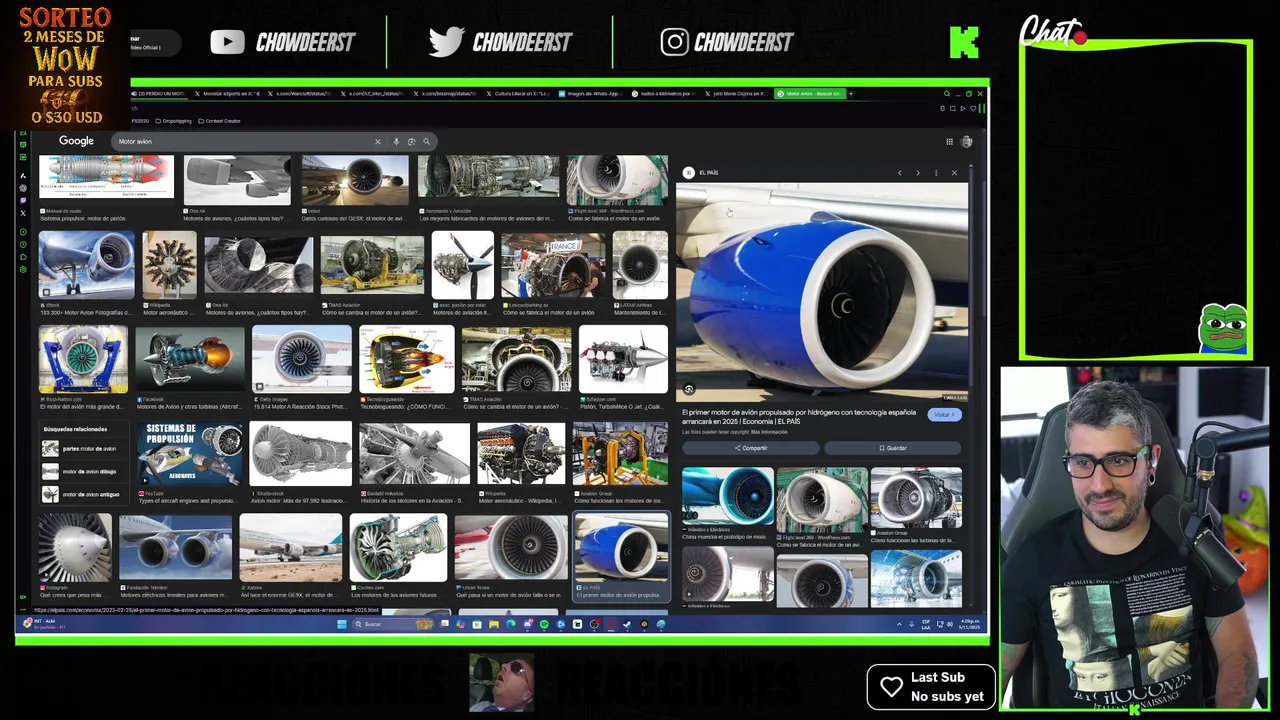
Task: Go to next image in preview panel
Action: coord(917,173)
